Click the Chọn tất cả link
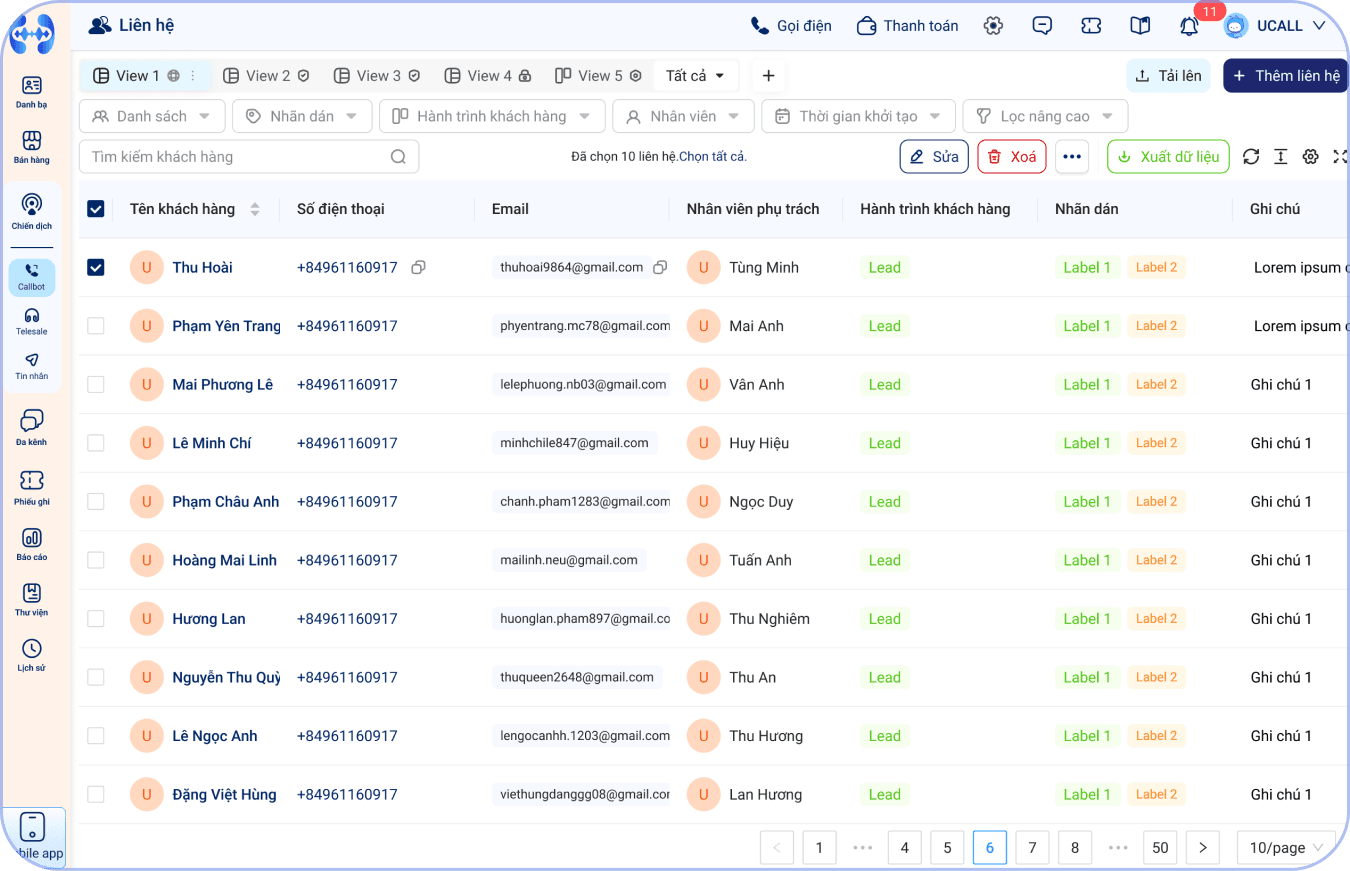 click(x=714, y=156)
